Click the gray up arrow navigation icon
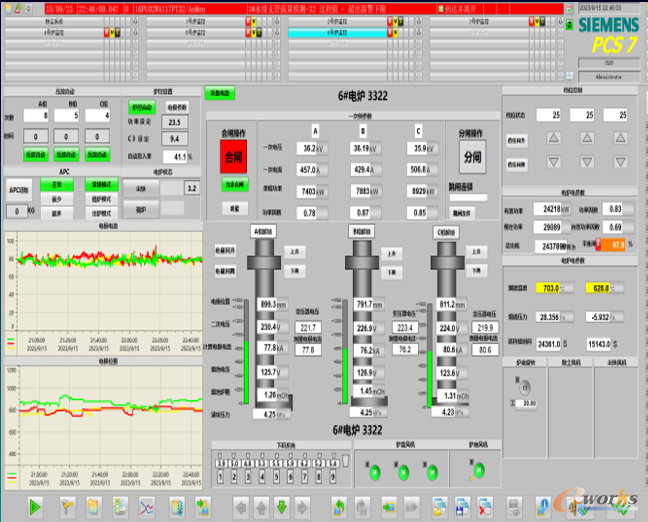This screenshot has width=648, height=522. (x=262, y=507)
